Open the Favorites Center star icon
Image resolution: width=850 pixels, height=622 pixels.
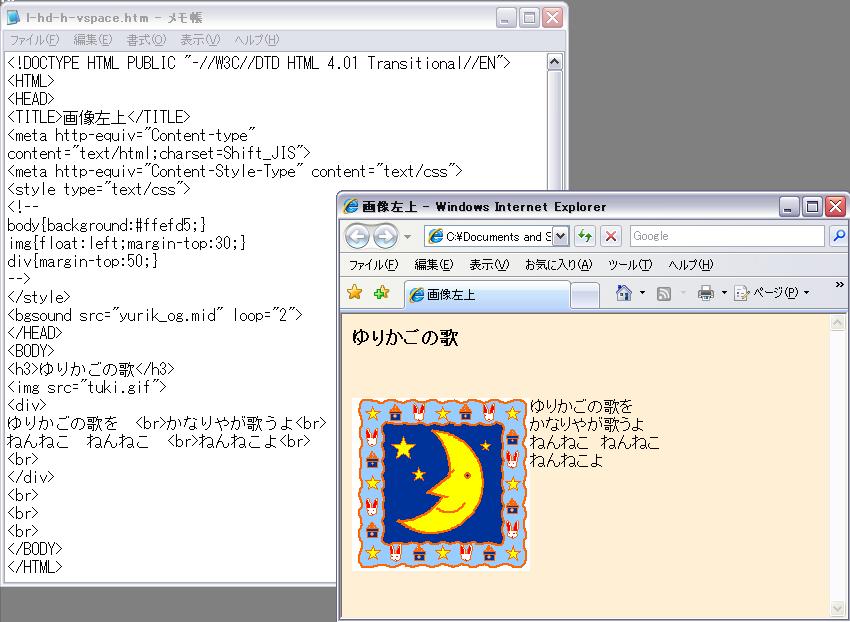point(355,293)
